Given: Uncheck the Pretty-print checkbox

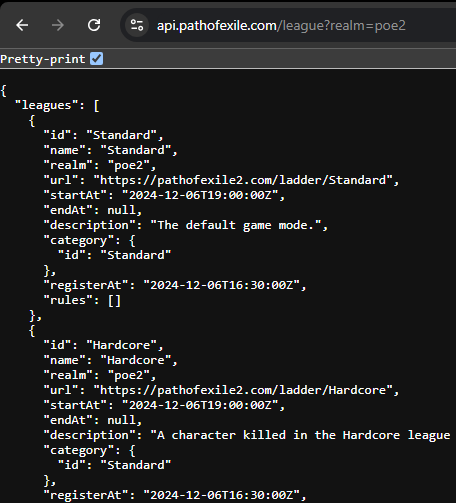Looking at the screenshot, I should click(x=97, y=59).
